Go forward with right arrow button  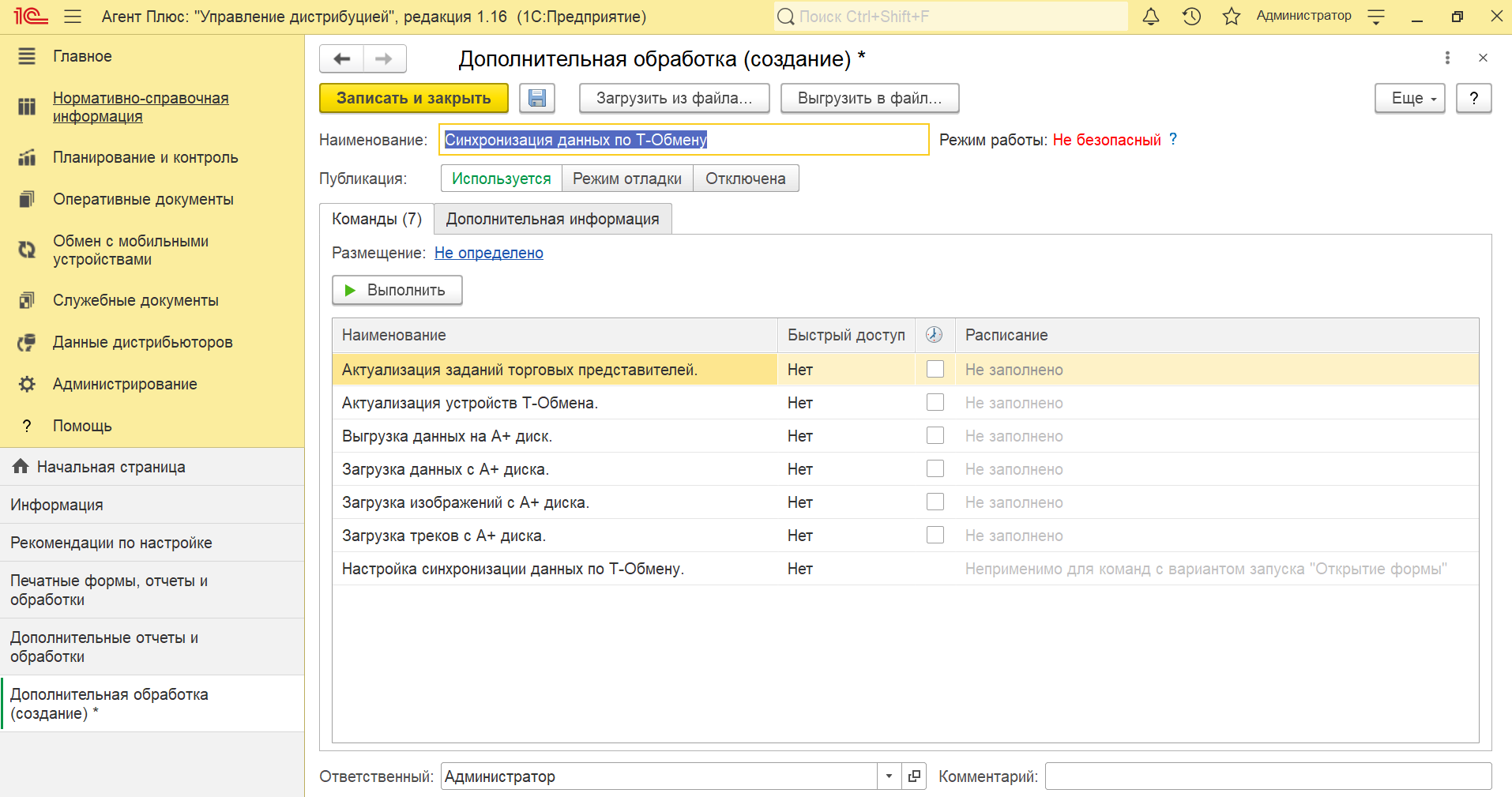point(385,58)
